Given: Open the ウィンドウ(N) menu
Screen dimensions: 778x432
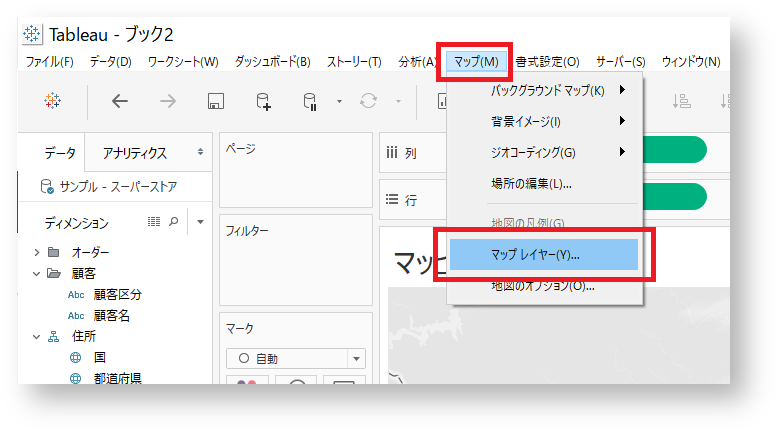Looking at the screenshot, I should click(691, 62).
